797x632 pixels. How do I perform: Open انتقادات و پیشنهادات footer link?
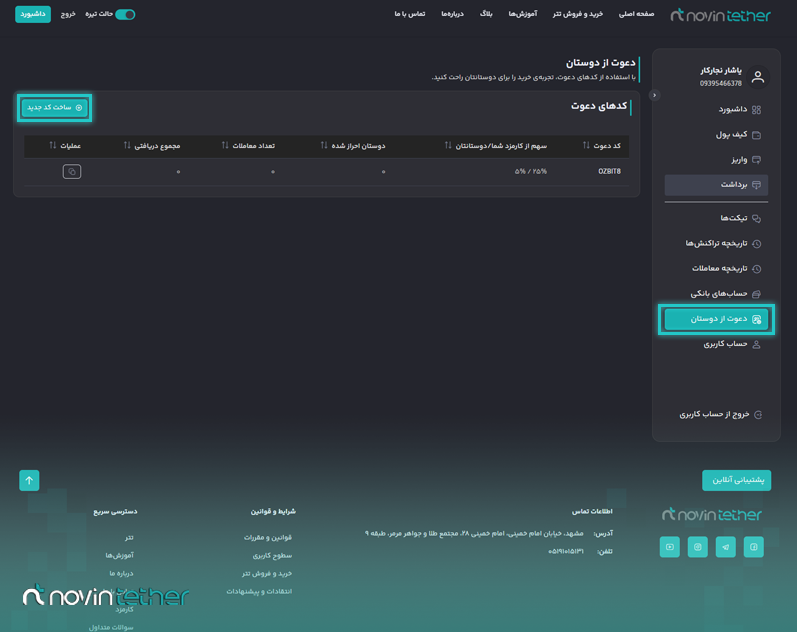259,591
